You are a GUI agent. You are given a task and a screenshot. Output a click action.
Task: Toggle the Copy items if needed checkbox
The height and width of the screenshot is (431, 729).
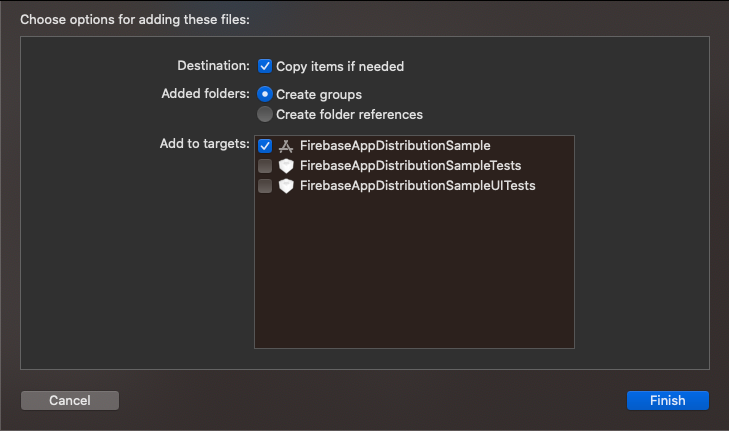click(265, 66)
